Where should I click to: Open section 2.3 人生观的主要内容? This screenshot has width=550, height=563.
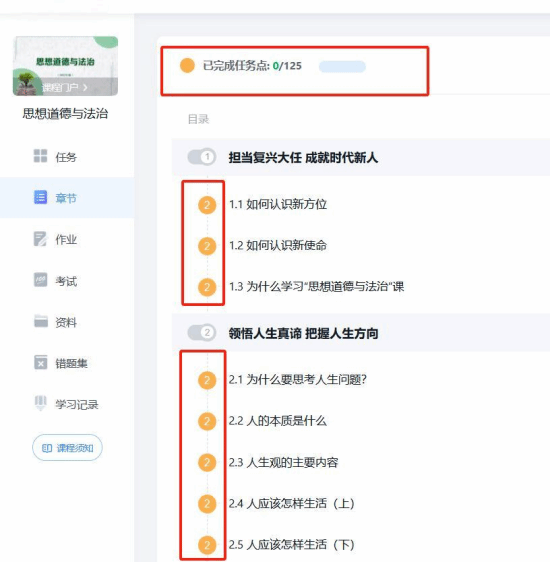pyautogui.click(x=283, y=462)
